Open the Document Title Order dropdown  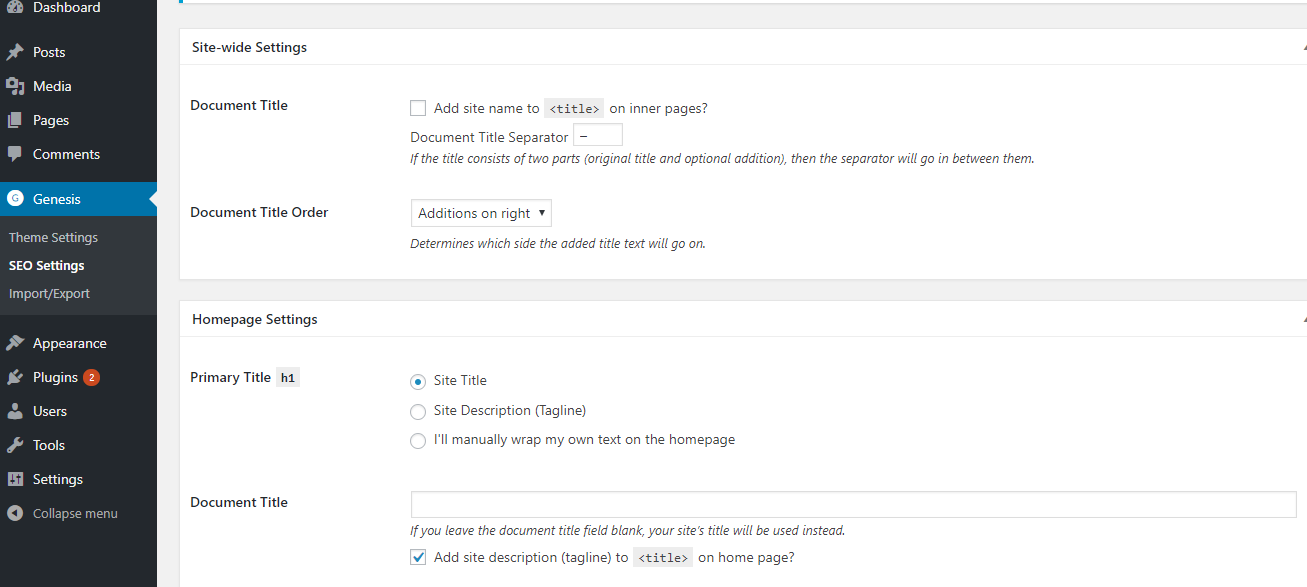[x=481, y=213]
